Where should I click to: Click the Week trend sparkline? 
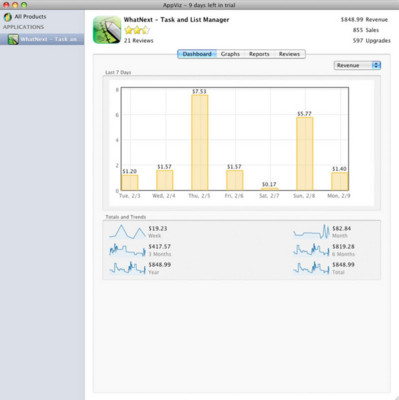tap(127, 232)
